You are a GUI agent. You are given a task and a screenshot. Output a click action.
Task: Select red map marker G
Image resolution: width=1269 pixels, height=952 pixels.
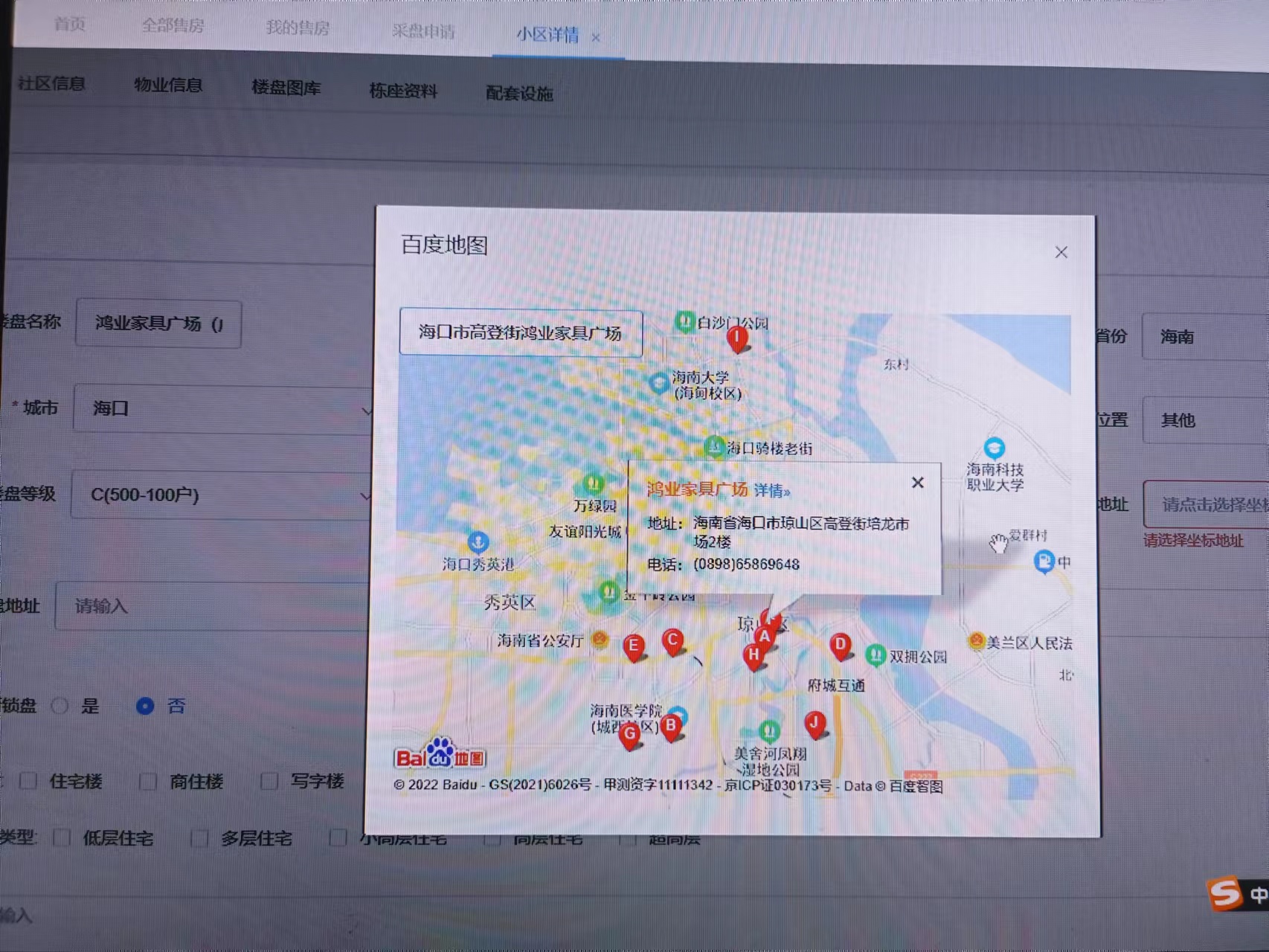(x=630, y=736)
